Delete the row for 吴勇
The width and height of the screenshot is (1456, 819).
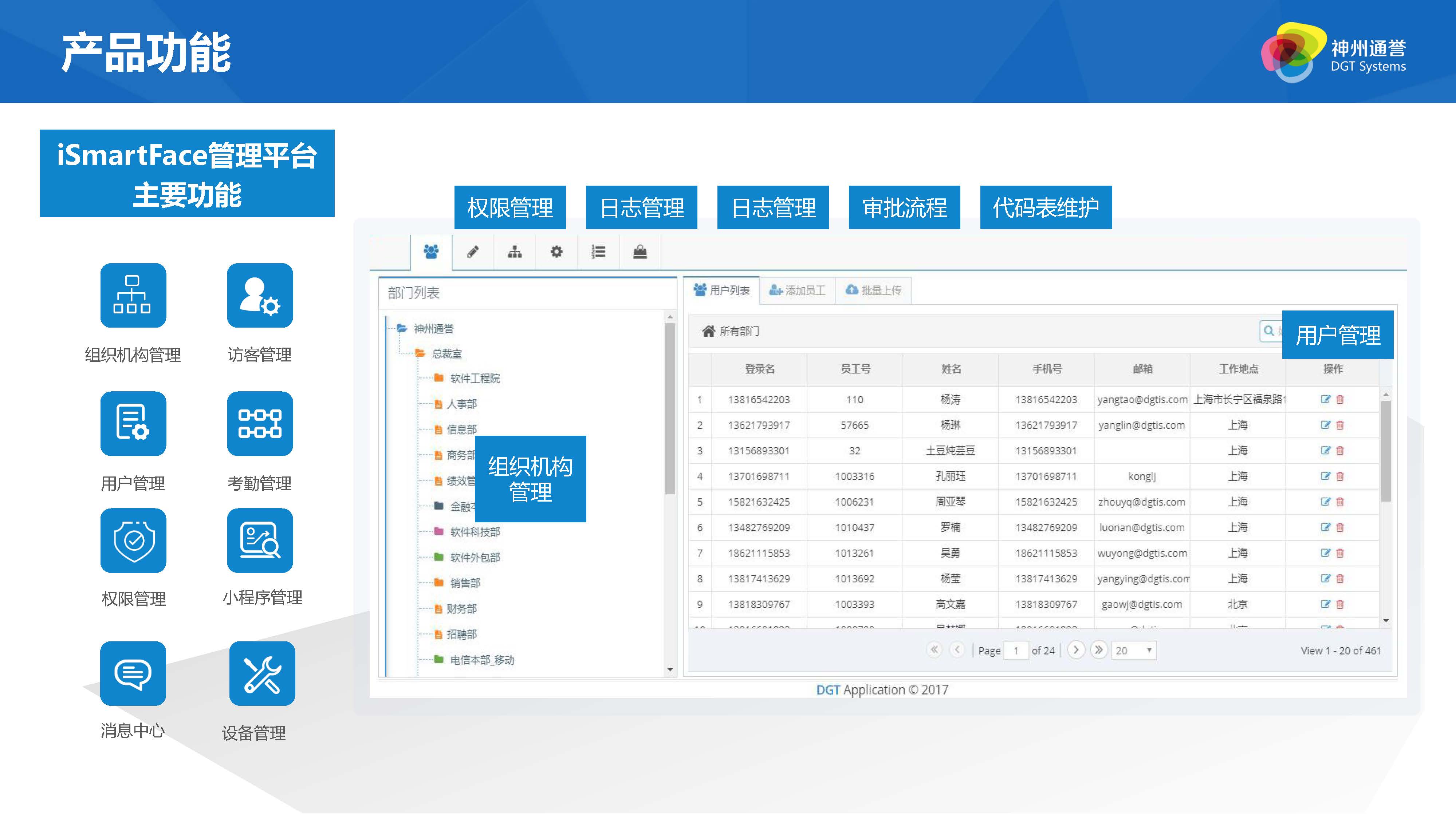pyautogui.click(x=1339, y=553)
